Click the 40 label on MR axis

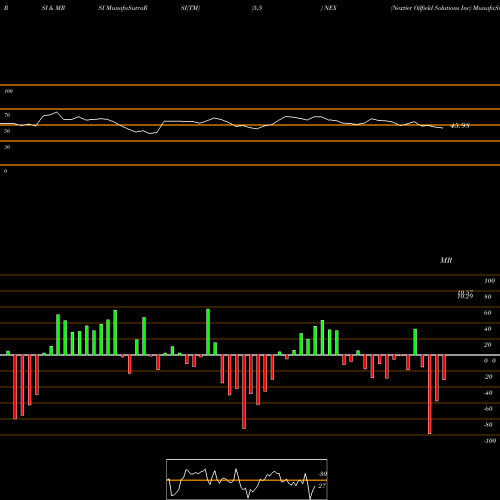488,329
